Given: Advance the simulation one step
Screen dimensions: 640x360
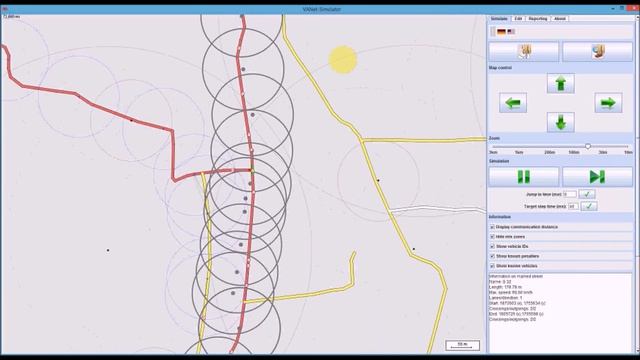Looking at the screenshot, I should point(598,177).
